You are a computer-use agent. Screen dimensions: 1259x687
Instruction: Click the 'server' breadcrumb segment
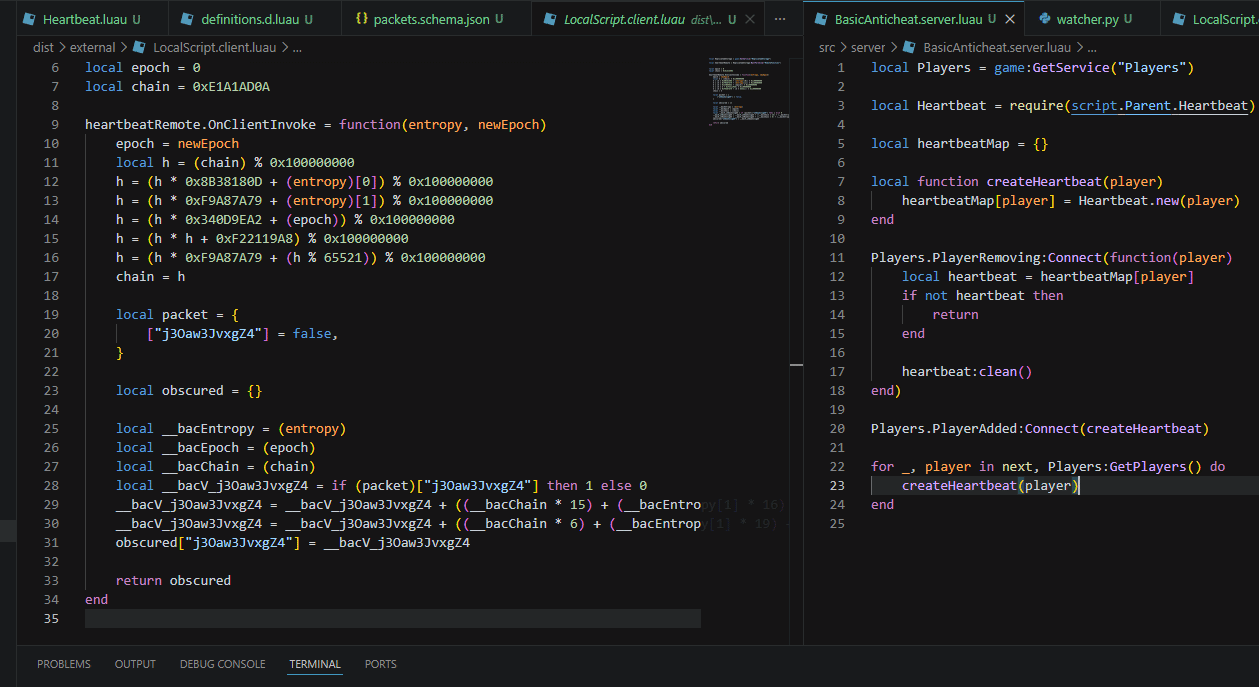pyautogui.click(x=868, y=47)
